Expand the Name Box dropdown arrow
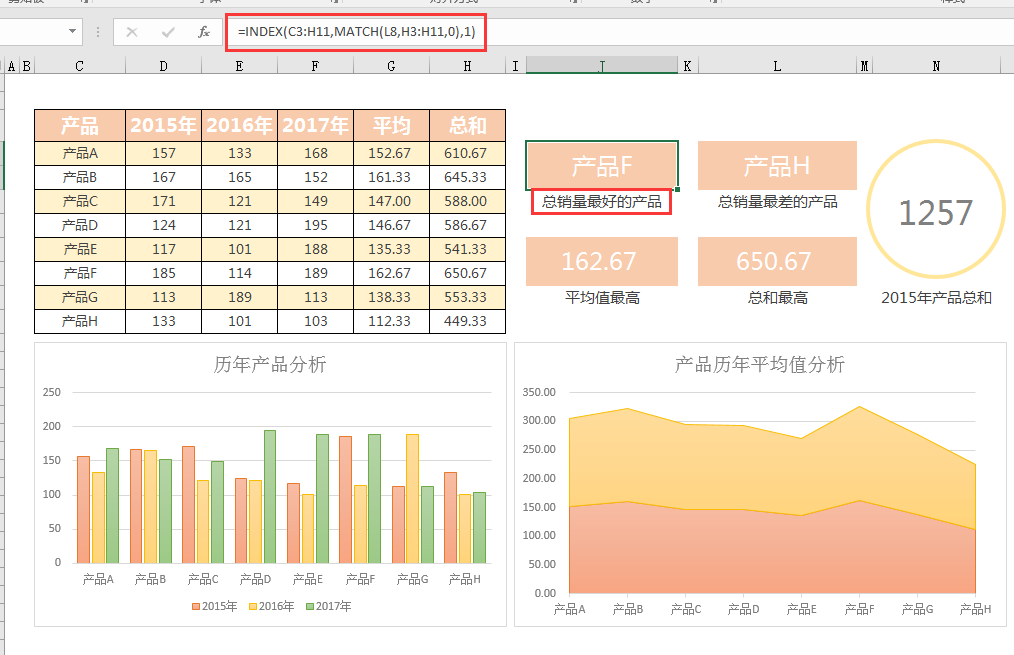This screenshot has width=1014, height=655. point(72,31)
